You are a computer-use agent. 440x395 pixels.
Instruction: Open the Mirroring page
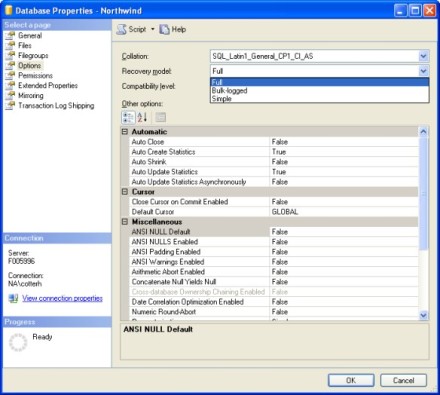[x=31, y=95]
